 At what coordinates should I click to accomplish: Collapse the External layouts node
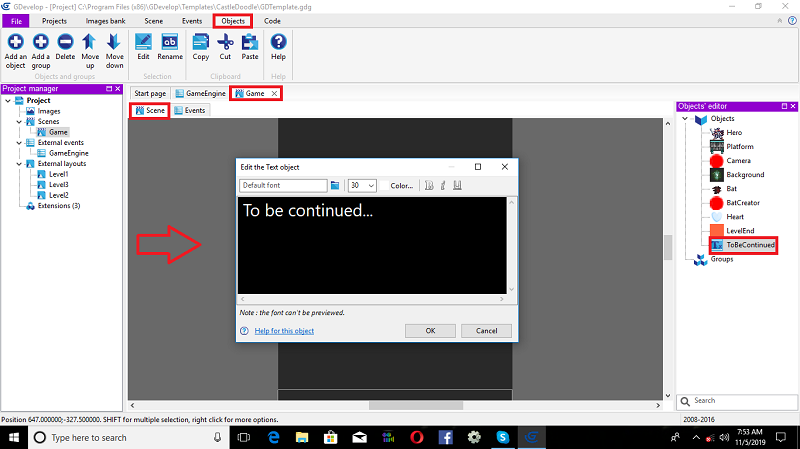pyautogui.click(x=19, y=164)
